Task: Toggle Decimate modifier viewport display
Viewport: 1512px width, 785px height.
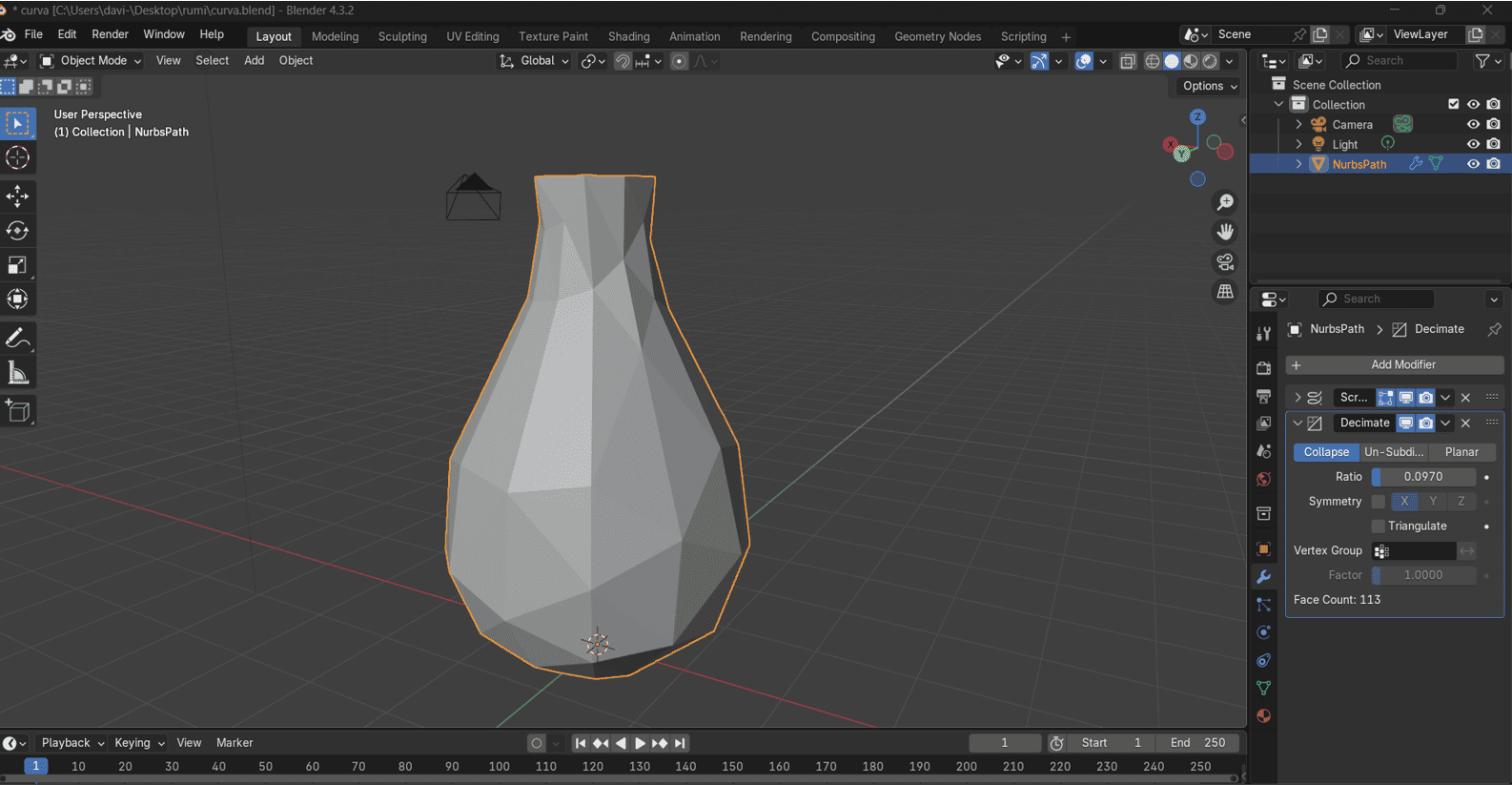Action: click(1406, 423)
